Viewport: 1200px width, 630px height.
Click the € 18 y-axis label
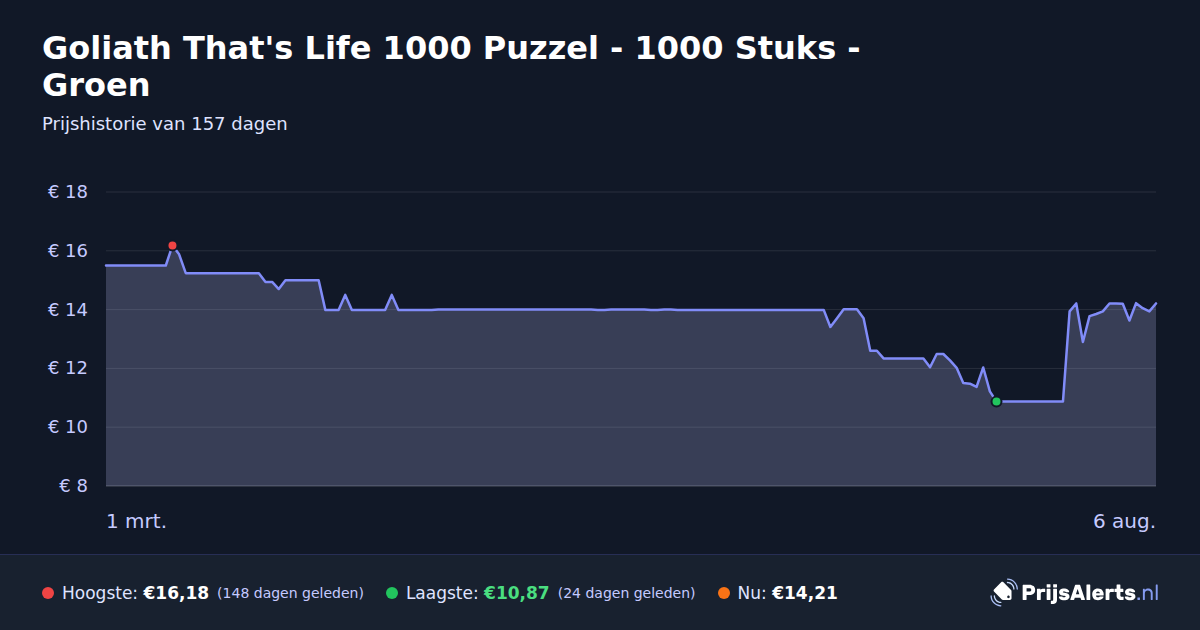coord(68,192)
